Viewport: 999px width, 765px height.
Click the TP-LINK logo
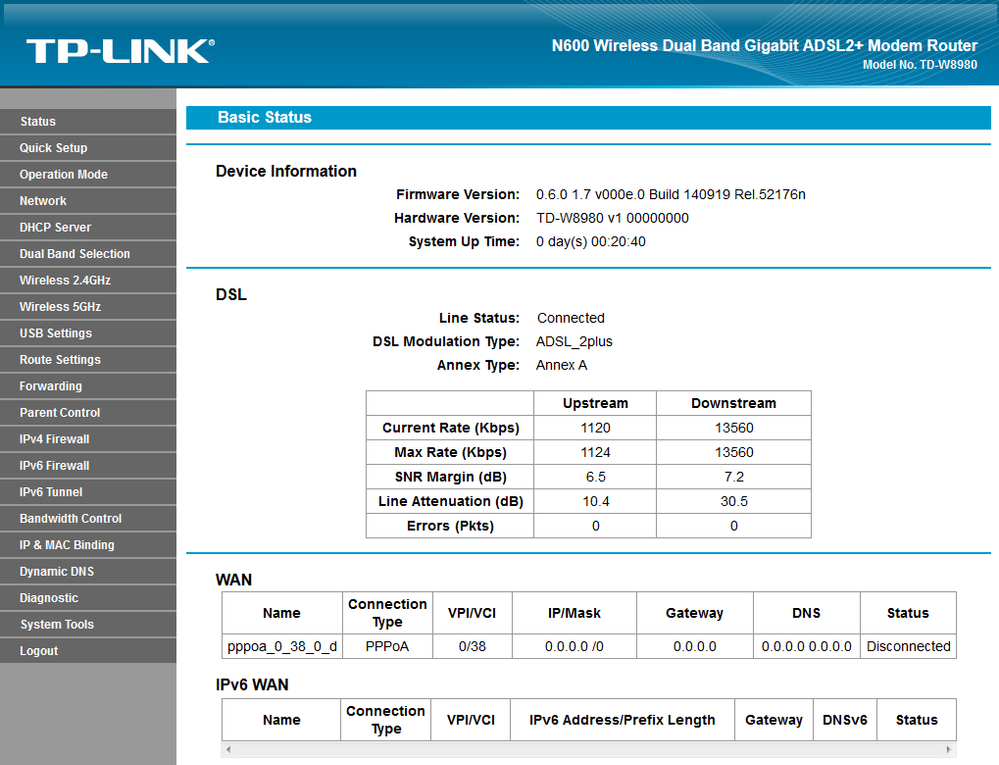pos(120,51)
